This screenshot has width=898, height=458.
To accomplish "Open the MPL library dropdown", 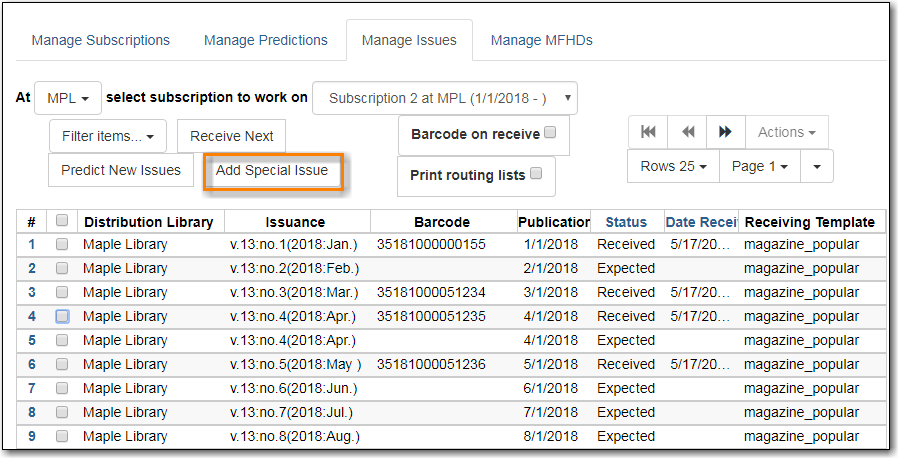I will point(68,98).
